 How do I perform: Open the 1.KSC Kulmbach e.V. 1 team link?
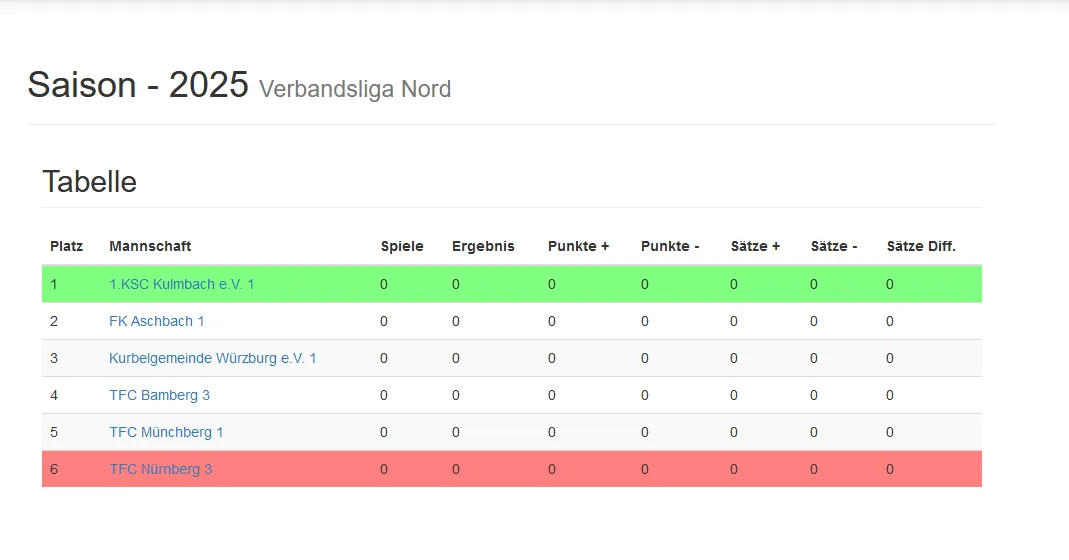181,284
